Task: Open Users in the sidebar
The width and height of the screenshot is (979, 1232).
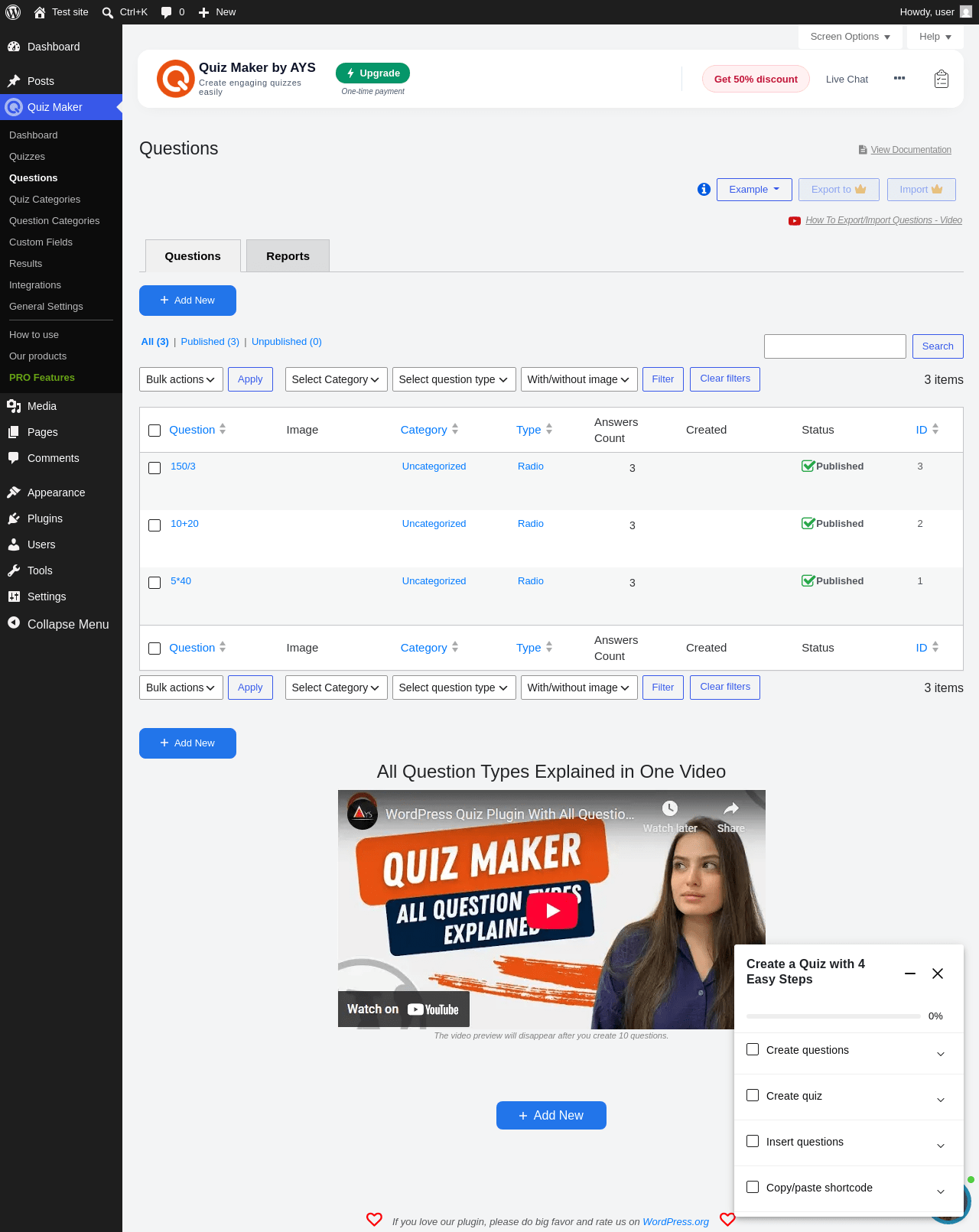Action: pyautogui.click(x=61, y=544)
